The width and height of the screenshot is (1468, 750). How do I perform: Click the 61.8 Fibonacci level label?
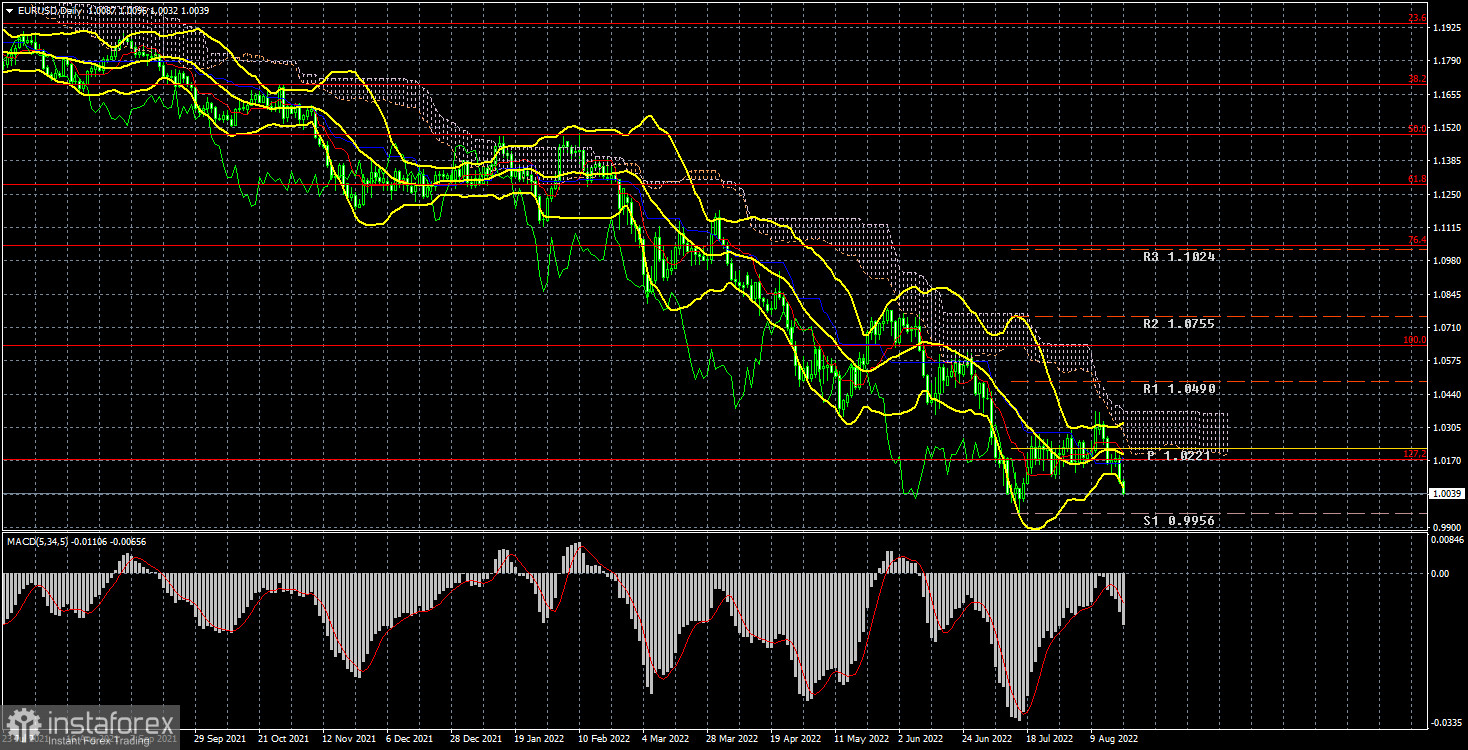[x=1417, y=179]
